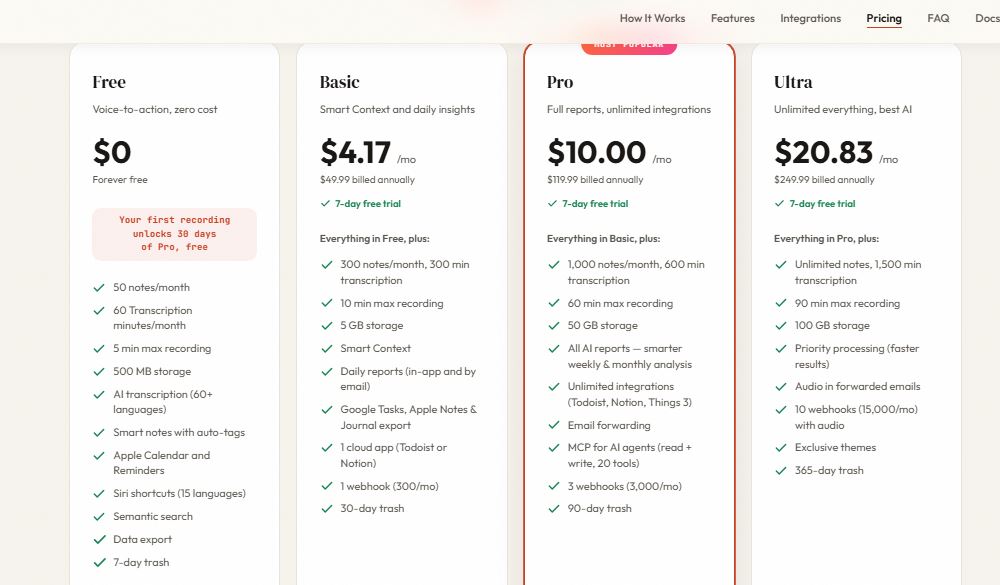Open the FAQ nav link
The image size is (1000, 585).
[938, 19]
